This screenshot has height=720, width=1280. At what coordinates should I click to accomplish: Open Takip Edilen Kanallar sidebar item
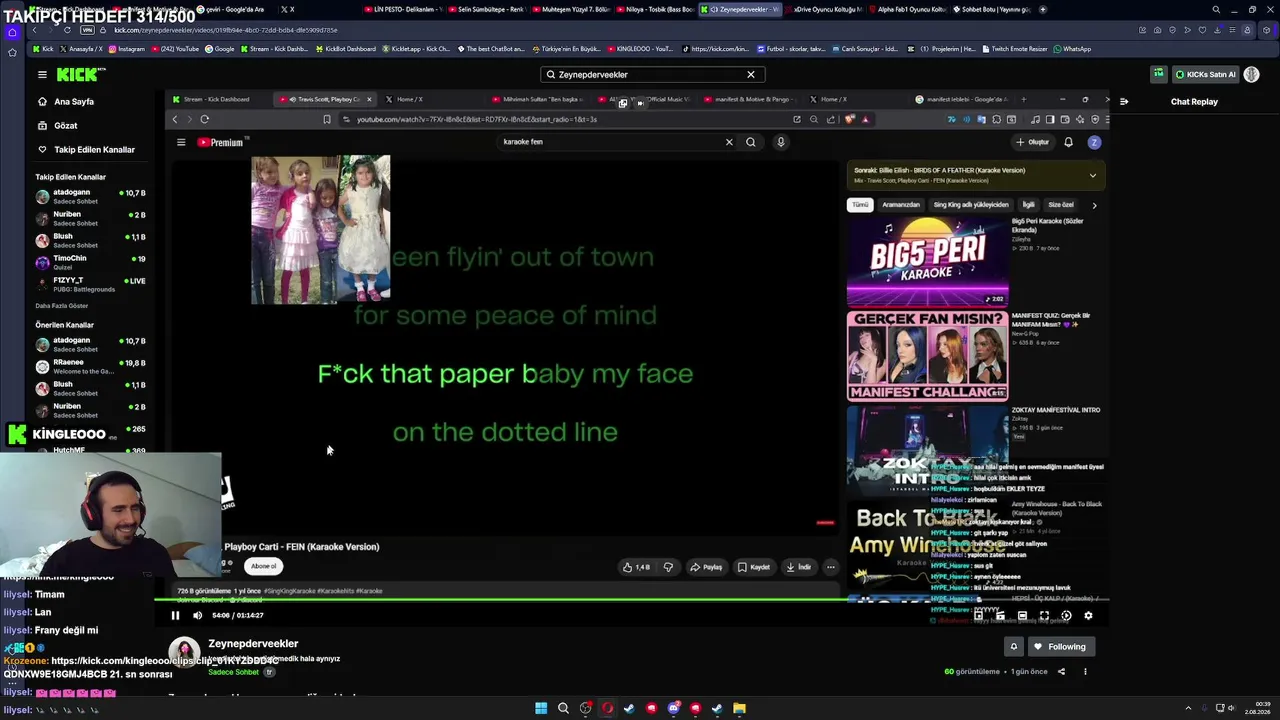(x=94, y=149)
